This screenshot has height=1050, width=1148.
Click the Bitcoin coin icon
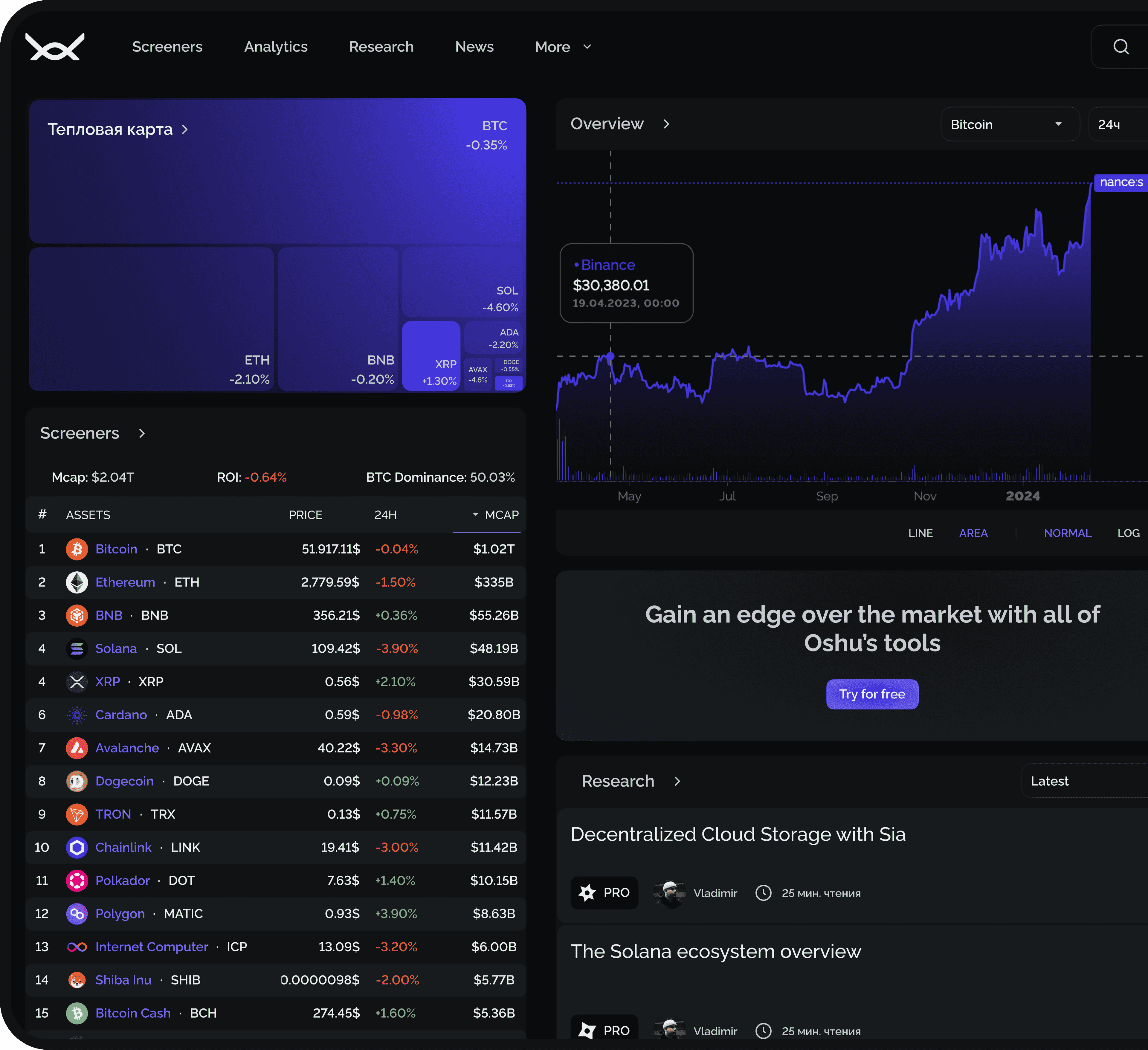pyautogui.click(x=77, y=549)
